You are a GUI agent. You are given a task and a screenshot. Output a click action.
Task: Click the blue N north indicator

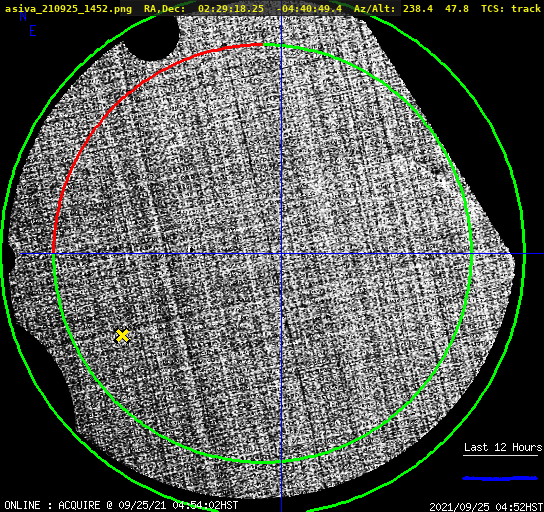(23, 16)
